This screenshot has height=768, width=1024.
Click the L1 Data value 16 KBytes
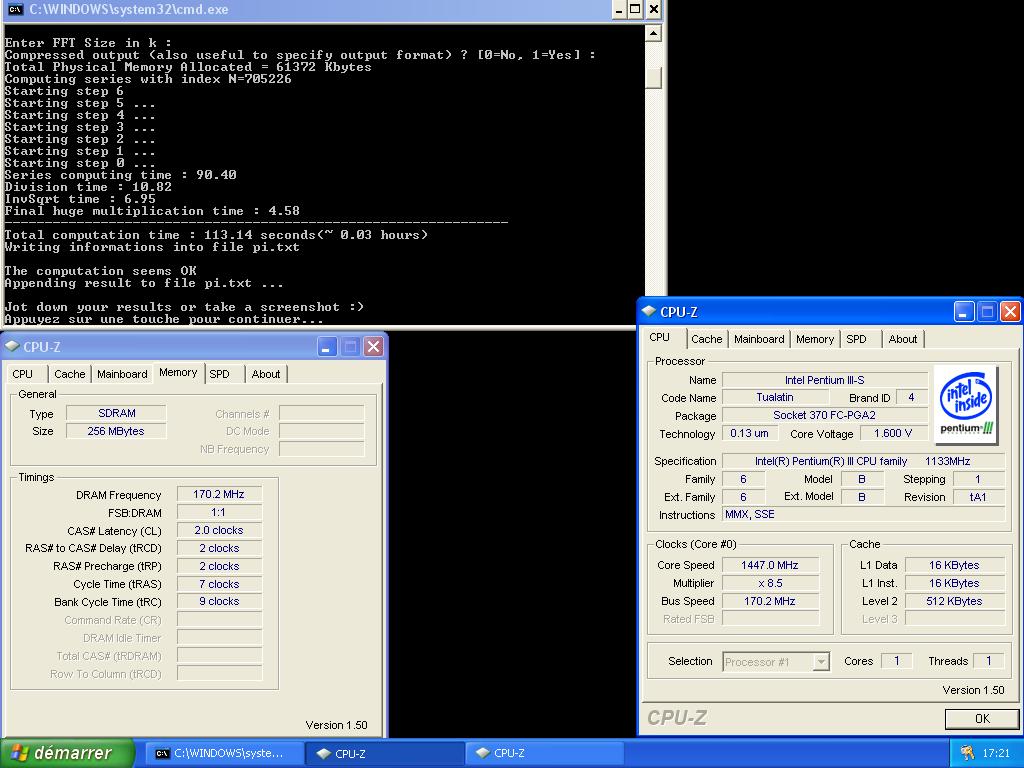point(954,565)
